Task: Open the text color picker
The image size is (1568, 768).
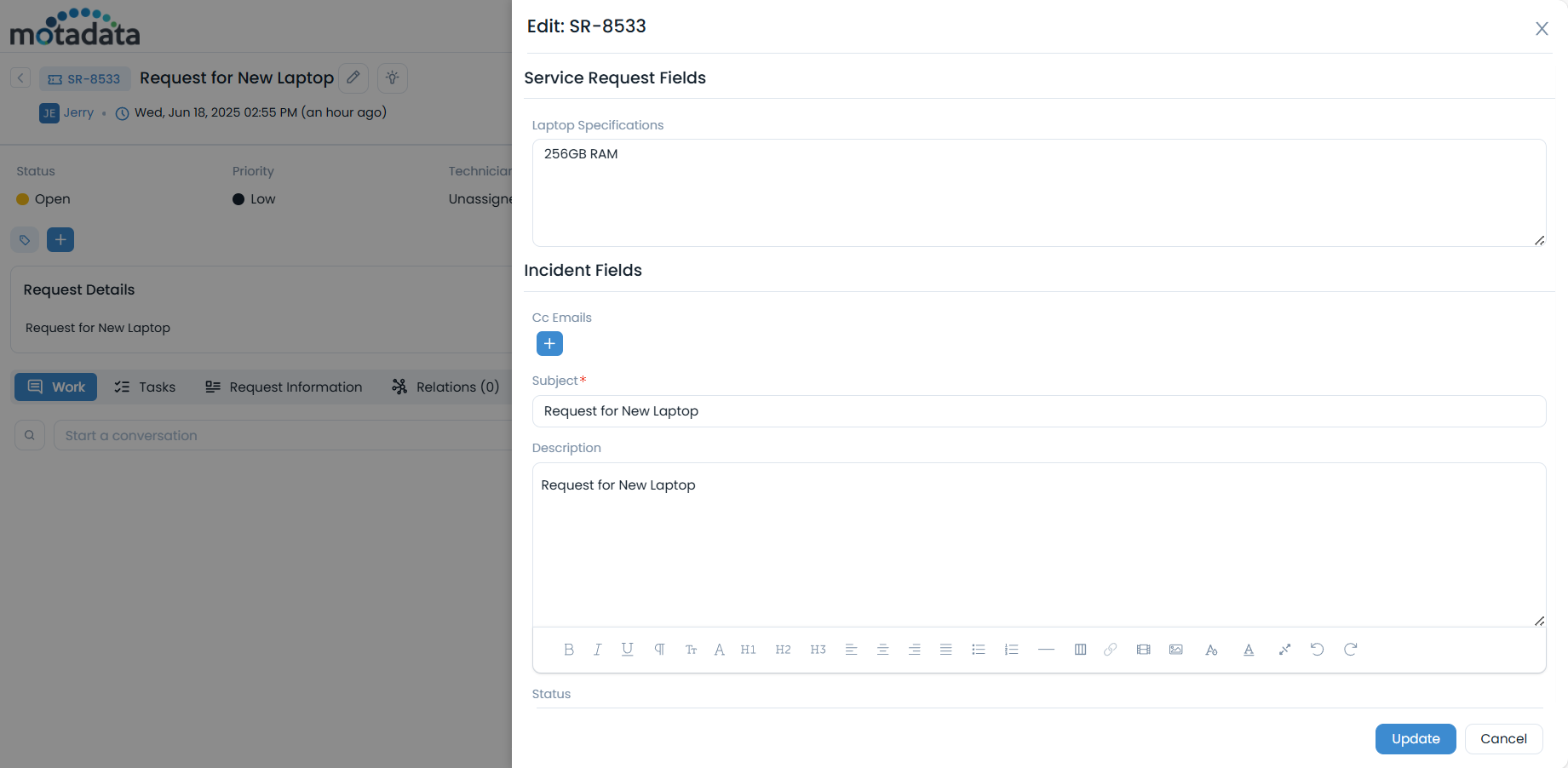Action: pyautogui.click(x=1249, y=650)
